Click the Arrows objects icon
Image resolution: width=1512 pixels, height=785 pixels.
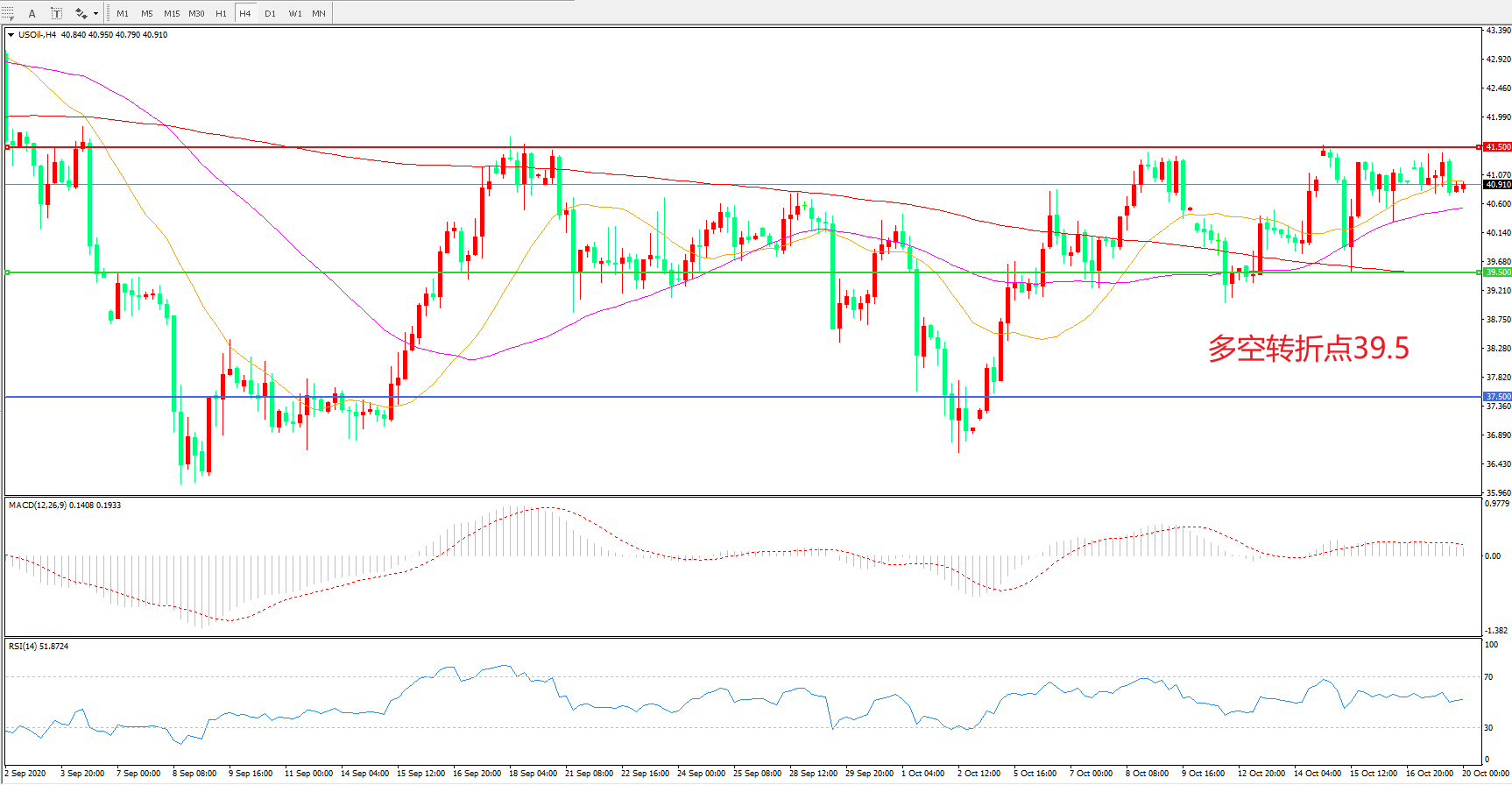coord(81,13)
